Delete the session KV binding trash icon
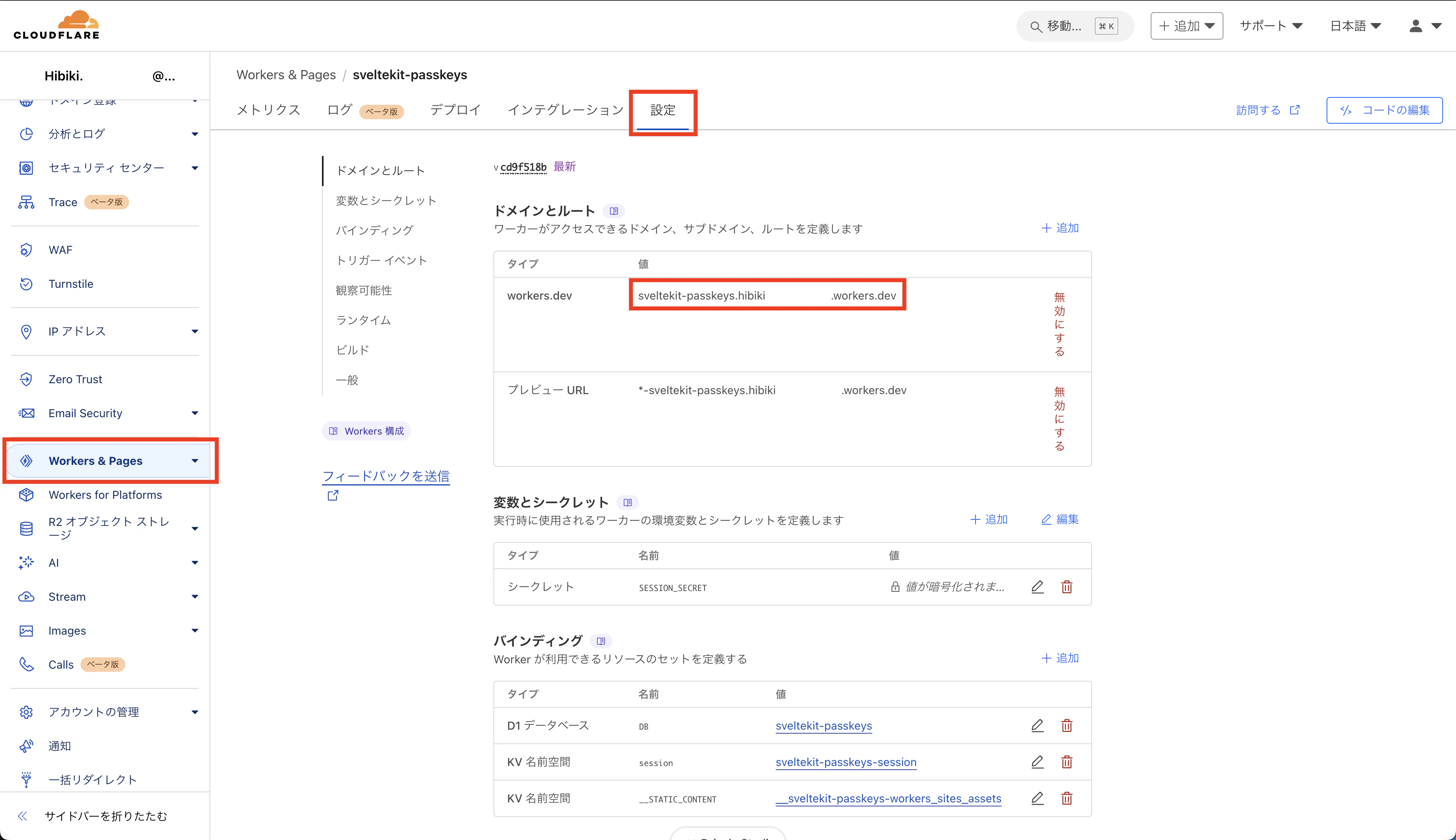1456x840 pixels. tap(1067, 762)
